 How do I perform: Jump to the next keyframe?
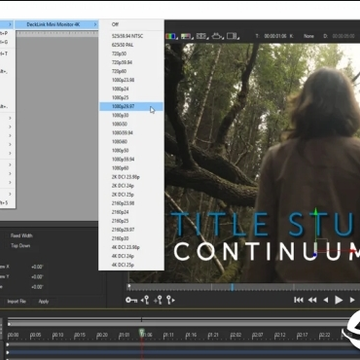click(x=170, y=300)
